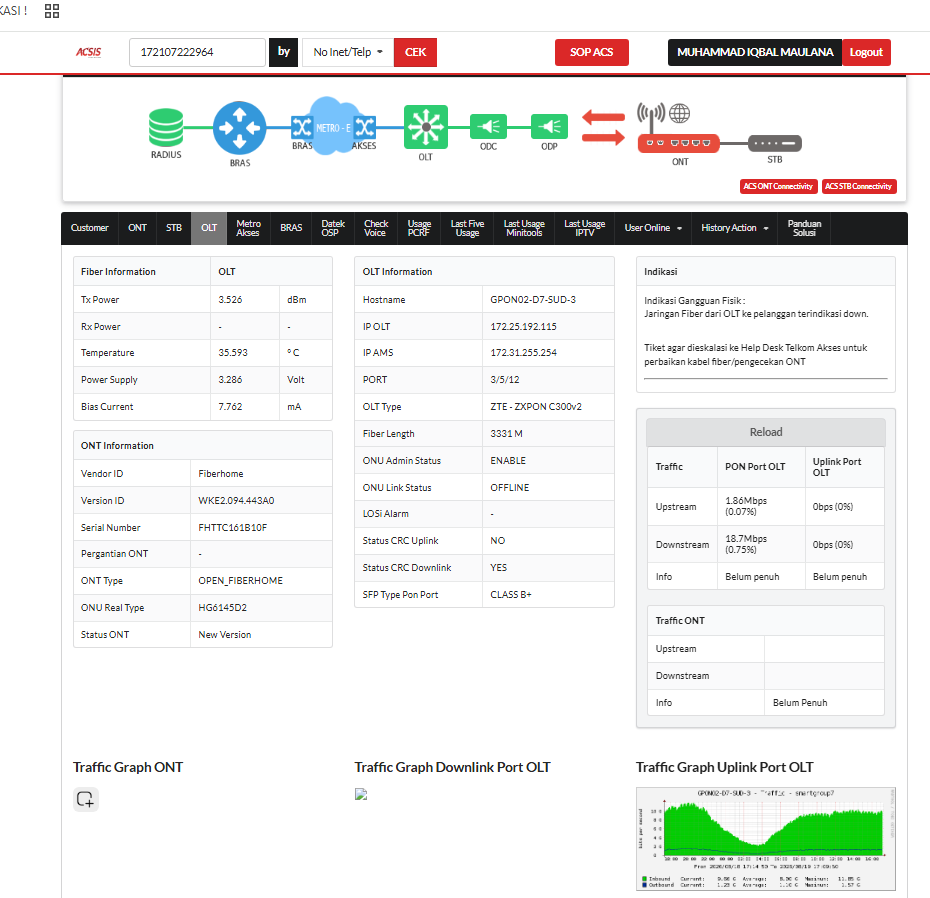Click the MUHAMMAD IQBAL MAULANA user button
Image resolution: width=930 pixels, height=898 pixels.
click(755, 52)
